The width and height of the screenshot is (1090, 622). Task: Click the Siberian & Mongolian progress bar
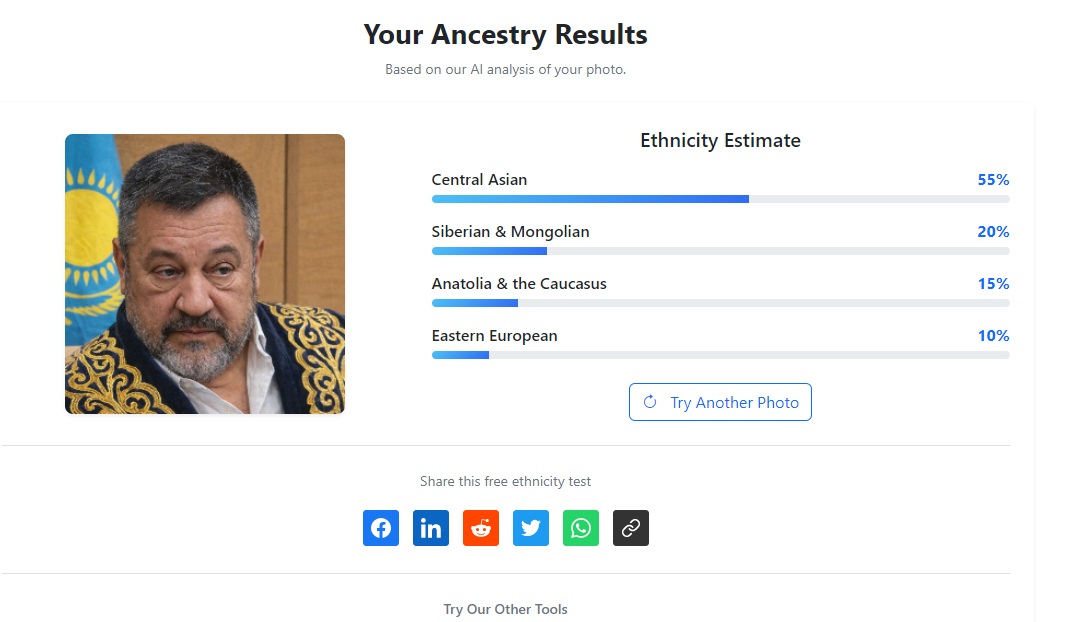pyautogui.click(x=720, y=251)
